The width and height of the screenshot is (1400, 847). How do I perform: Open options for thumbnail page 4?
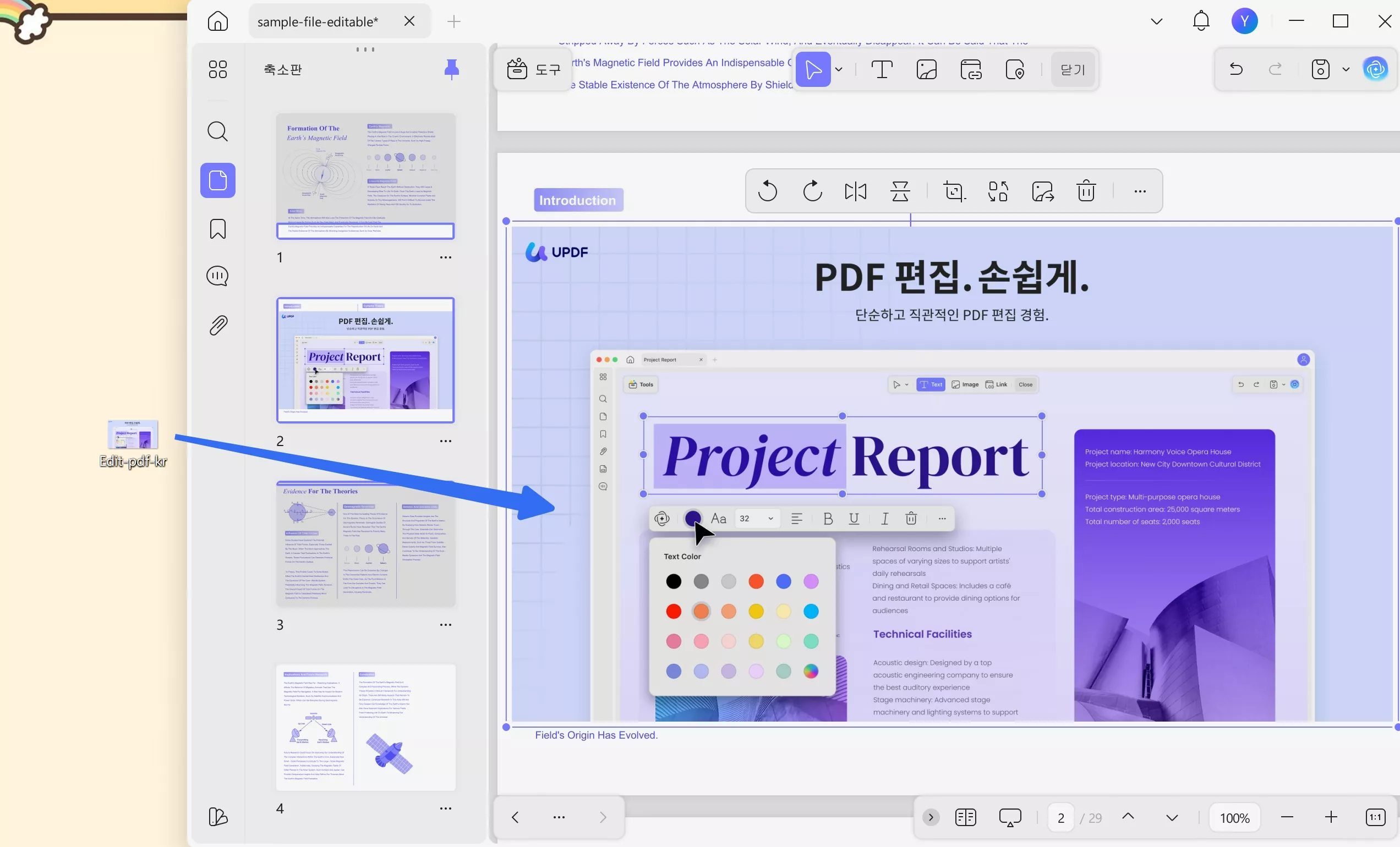[x=445, y=809]
